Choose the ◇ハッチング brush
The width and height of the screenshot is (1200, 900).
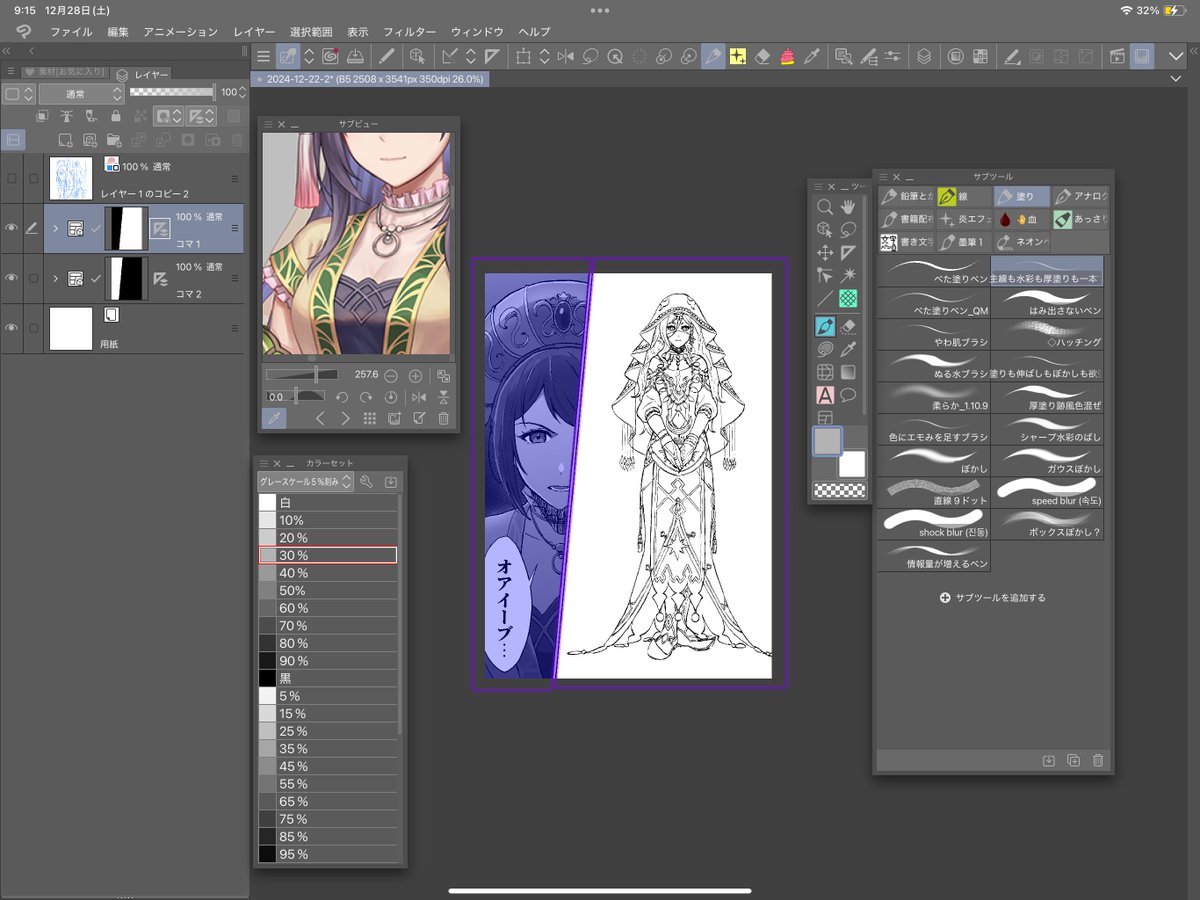click(1047, 335)
